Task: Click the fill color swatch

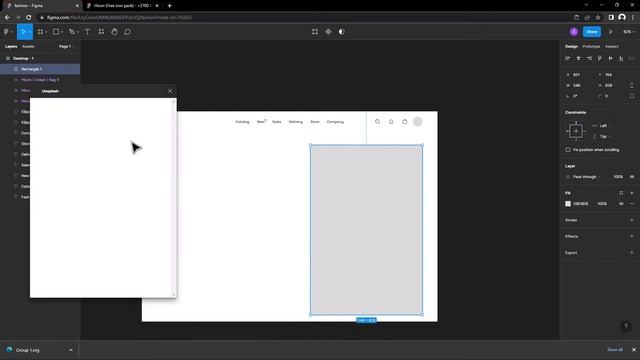Action: (x=568, y=204)
